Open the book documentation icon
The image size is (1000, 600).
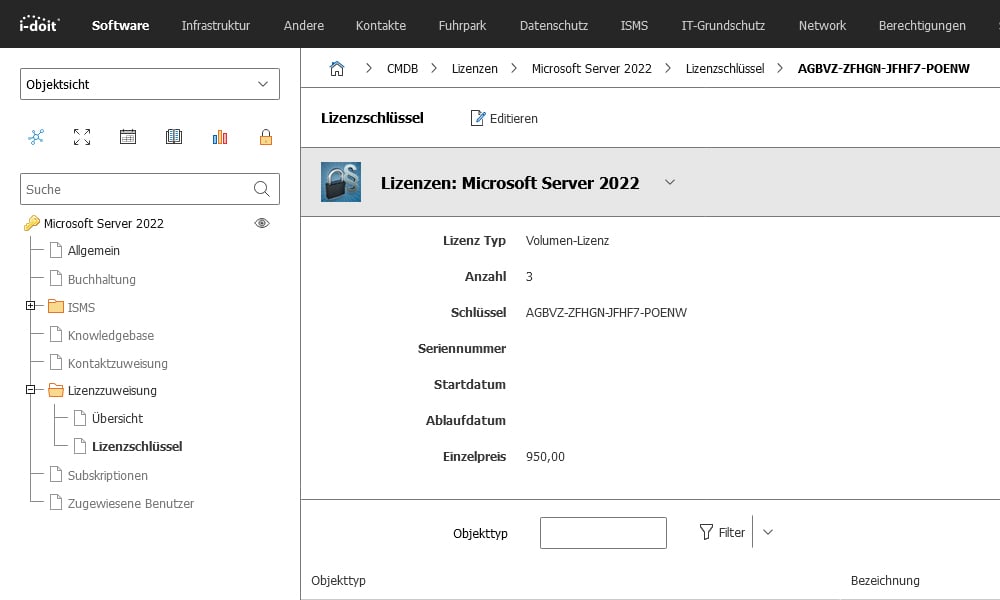coord(173,136)
